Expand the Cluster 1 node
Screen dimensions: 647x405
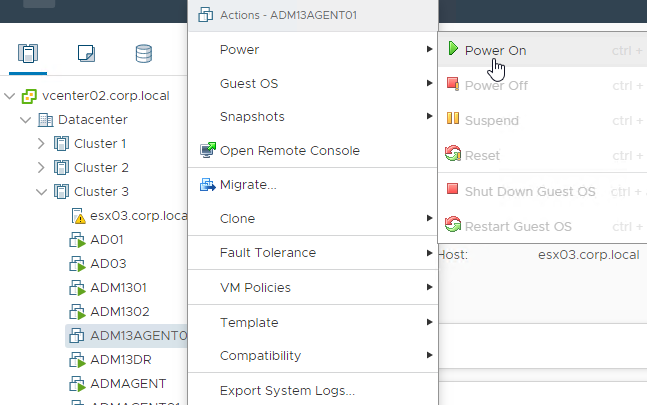41,144
